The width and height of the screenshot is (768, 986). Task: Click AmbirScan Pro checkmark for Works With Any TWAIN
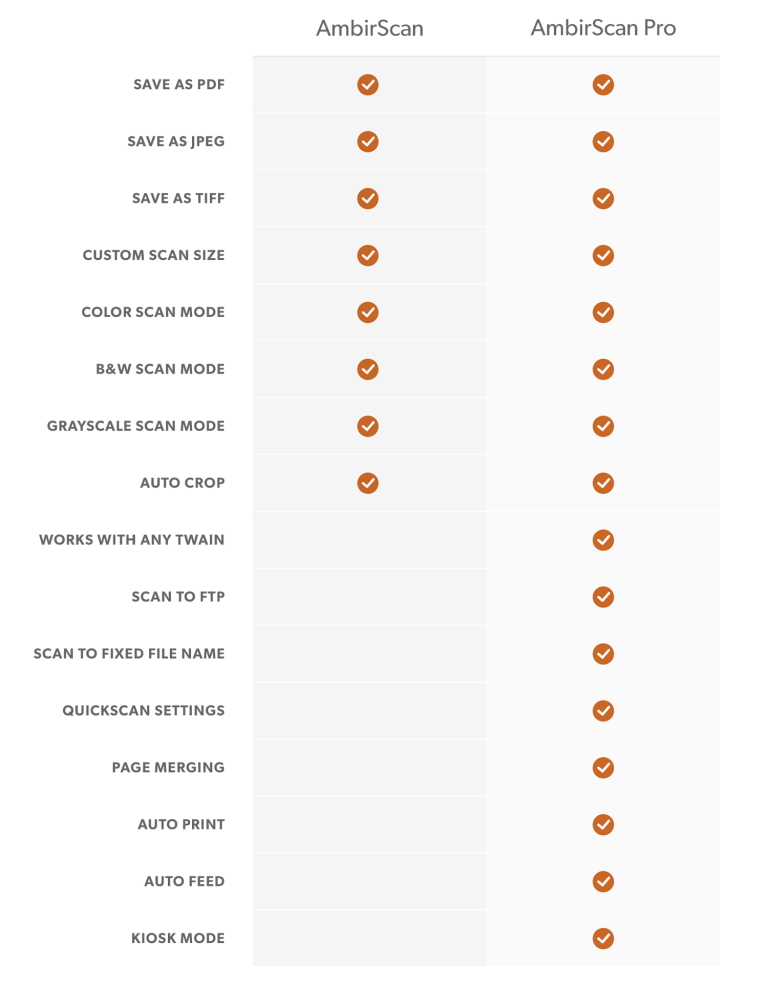coord(603,541)
